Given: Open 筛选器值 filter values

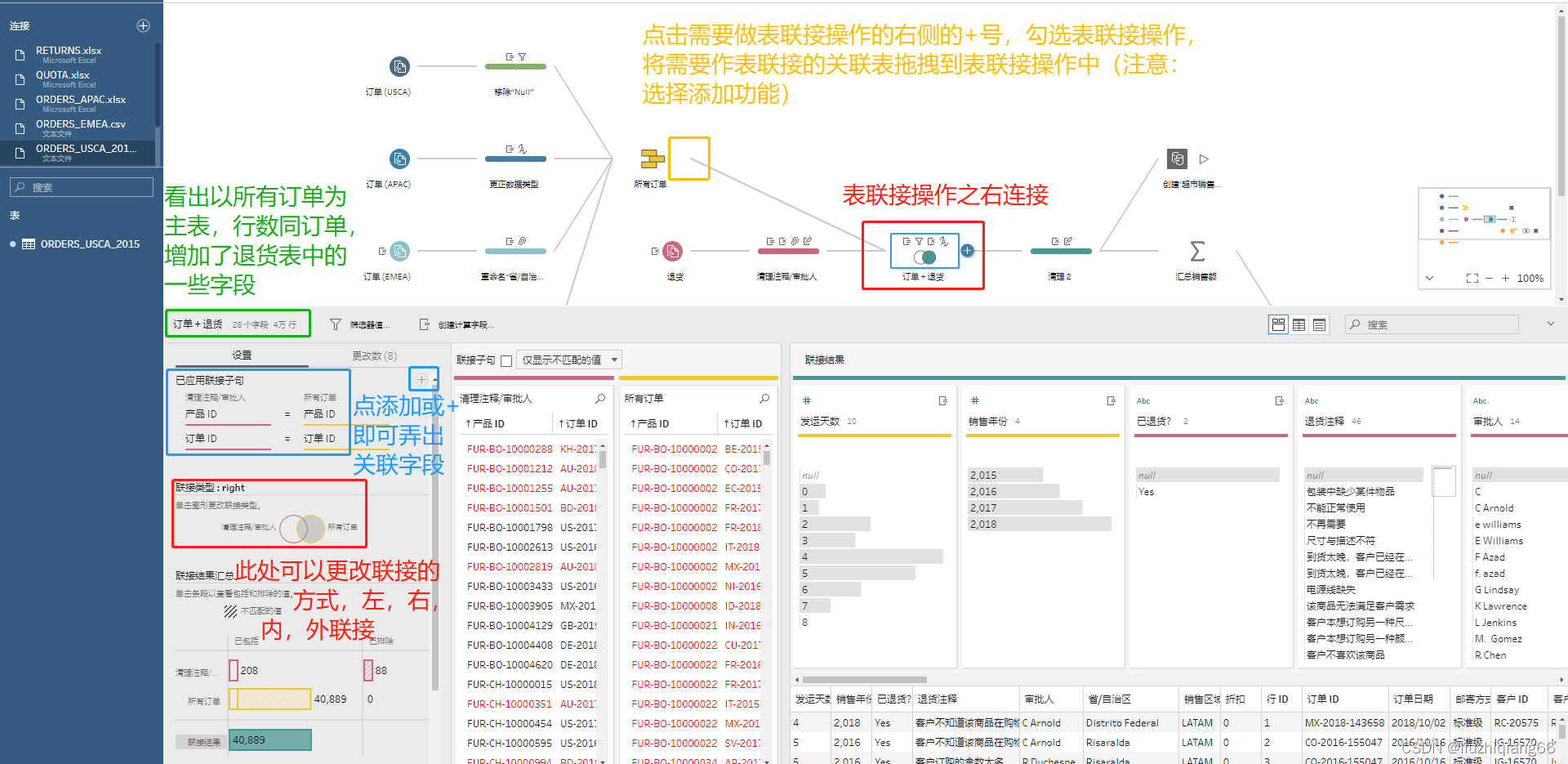Looking at the screenshot, I should 360,324.
